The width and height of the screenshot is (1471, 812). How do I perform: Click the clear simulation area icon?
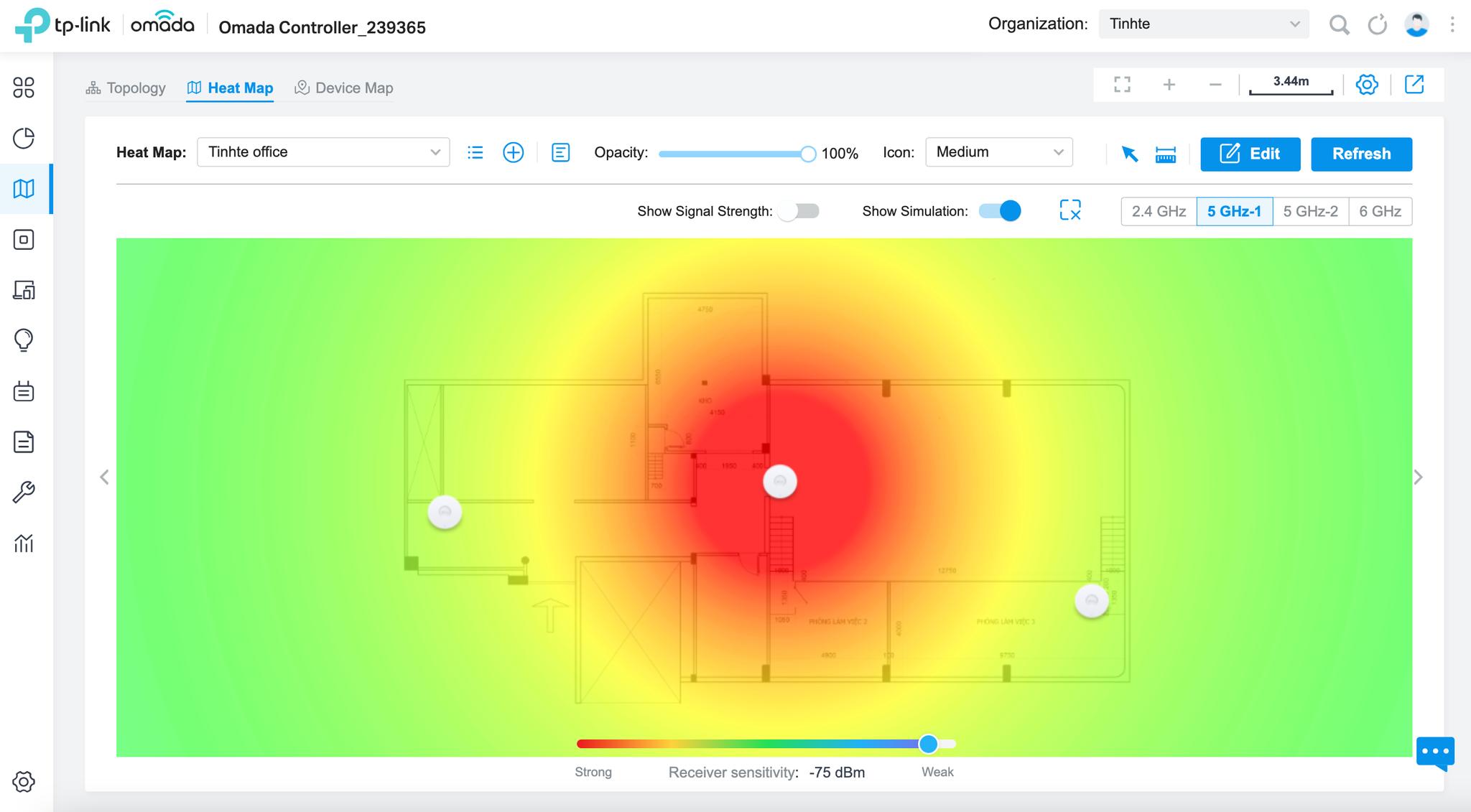point(1069,210)
